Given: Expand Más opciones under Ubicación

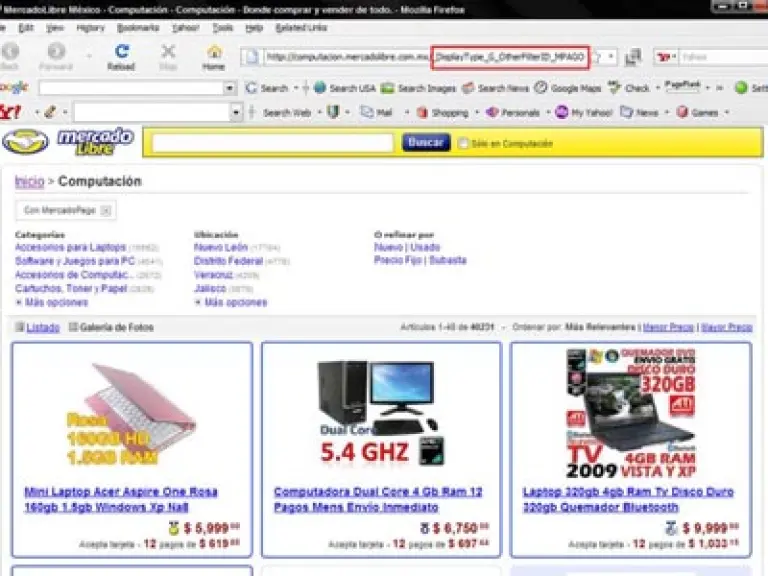Looking at the screenshot, I should click(234, 302).
